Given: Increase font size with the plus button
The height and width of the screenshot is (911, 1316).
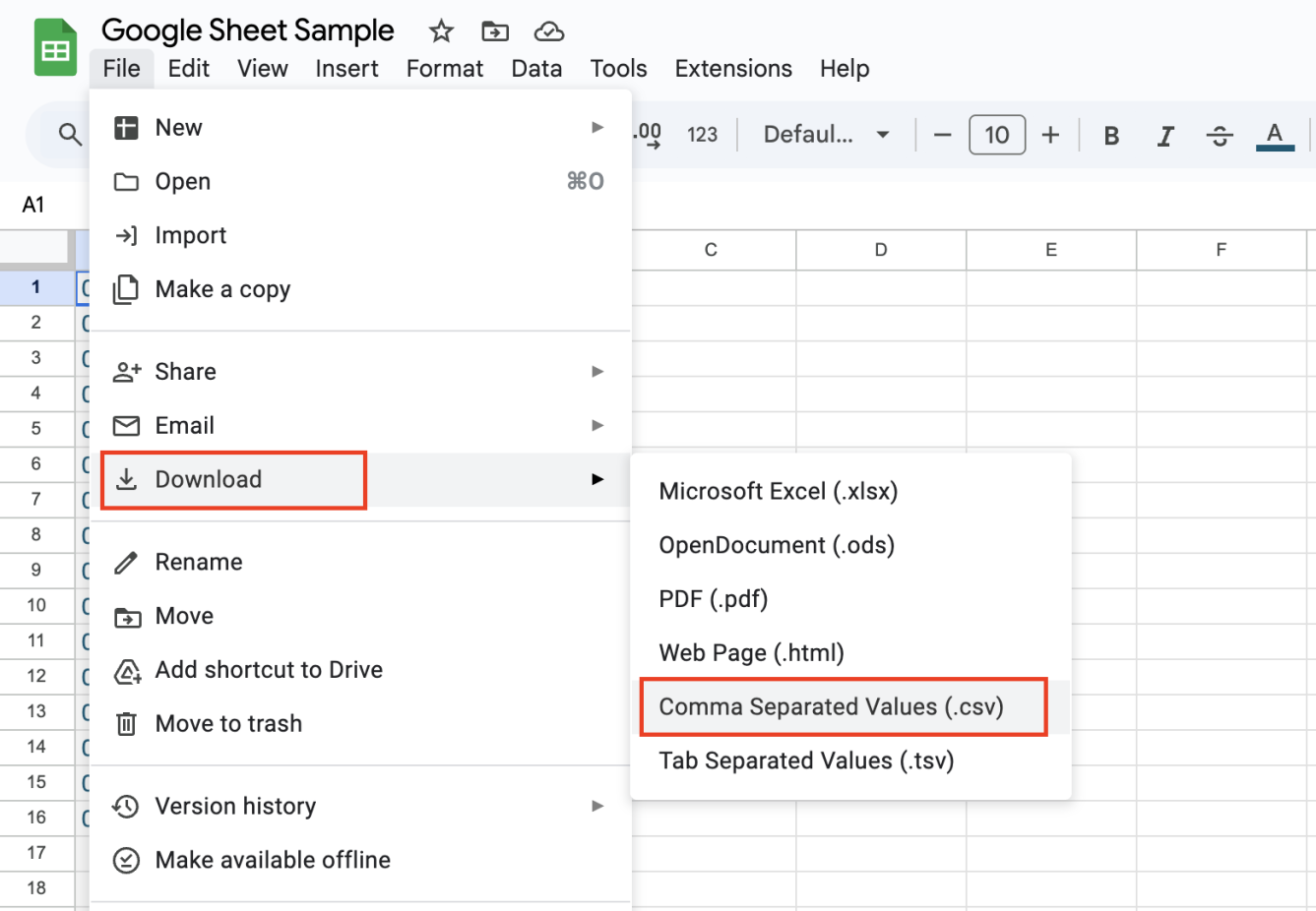Looking at the screenshot, I should [1050, 135].
